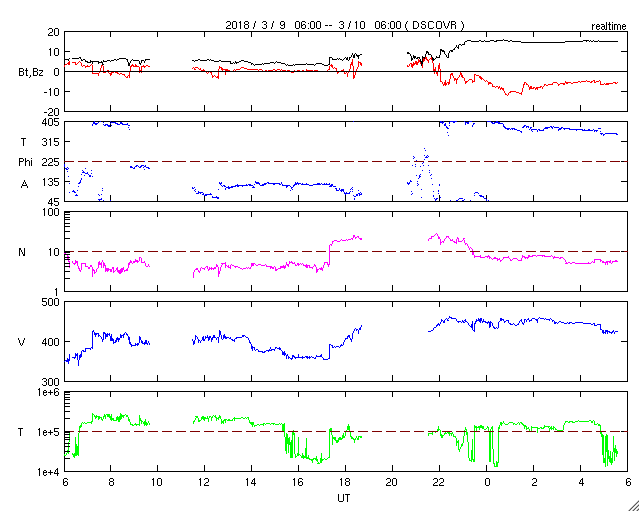Click the "300" velocity tick label
Screen dimensions: 640x512
pyautogui.click(x=52, y=382)
